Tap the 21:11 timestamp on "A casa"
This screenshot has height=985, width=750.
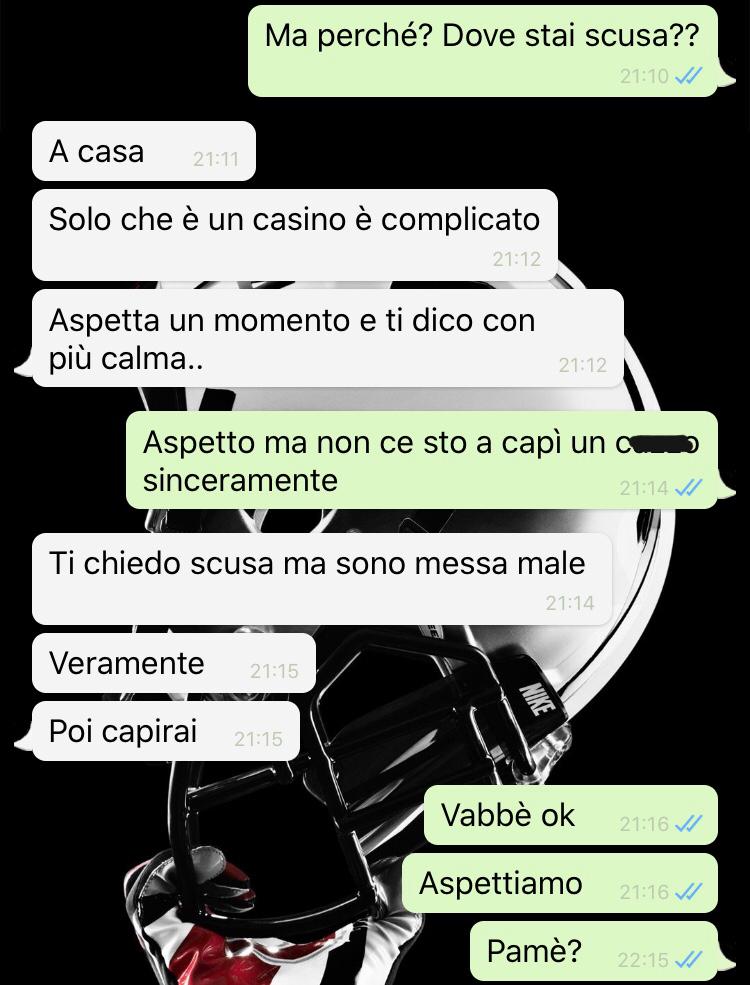pos(216,160)
